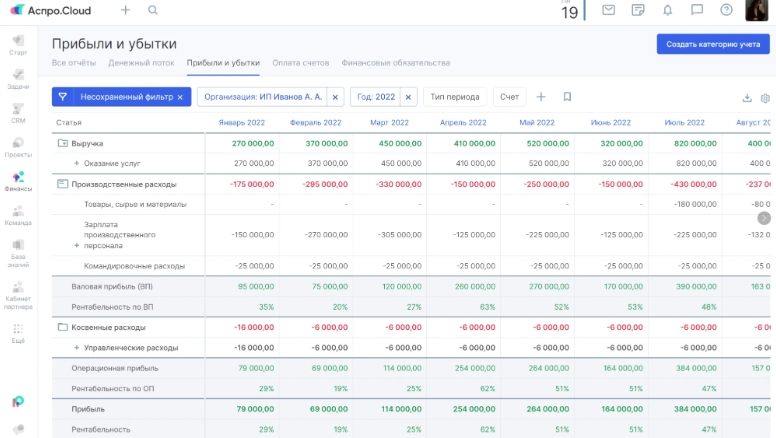Image resolution: width=776 pixels, height=438 pixels.
Task: Open table settings gear icon
Action: pyautogui.click(x=765, y=98)
